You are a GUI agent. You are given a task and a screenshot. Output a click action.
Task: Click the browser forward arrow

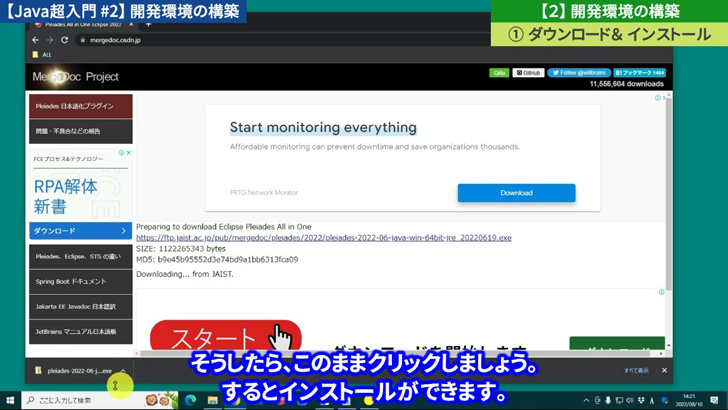point(50,40)
